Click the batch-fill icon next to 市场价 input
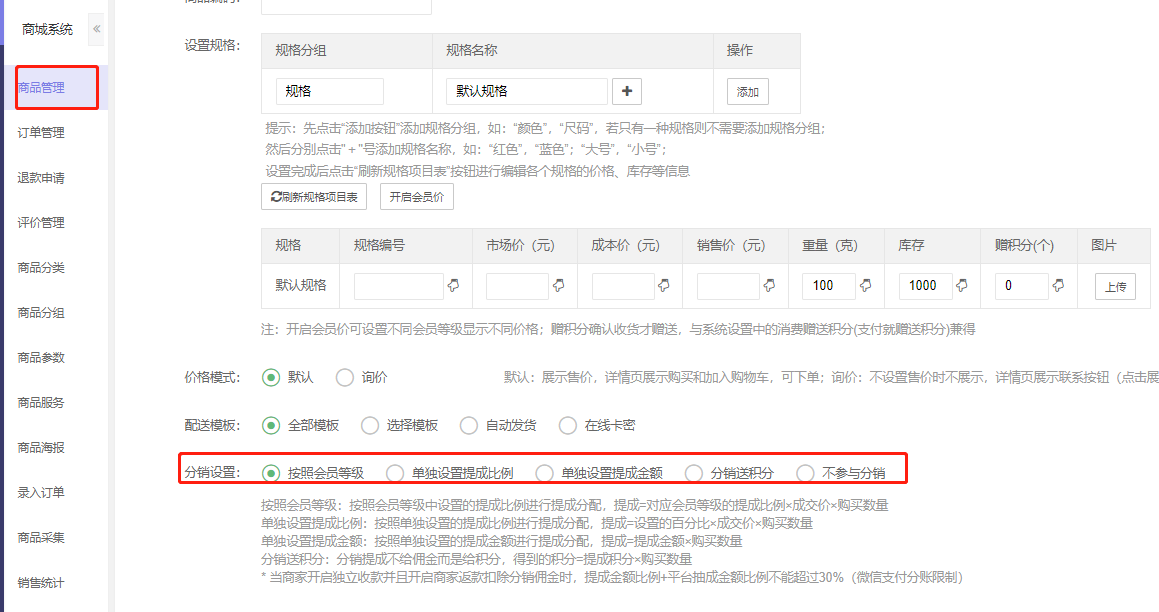1159x612 pixels. (x=558, y=286)
